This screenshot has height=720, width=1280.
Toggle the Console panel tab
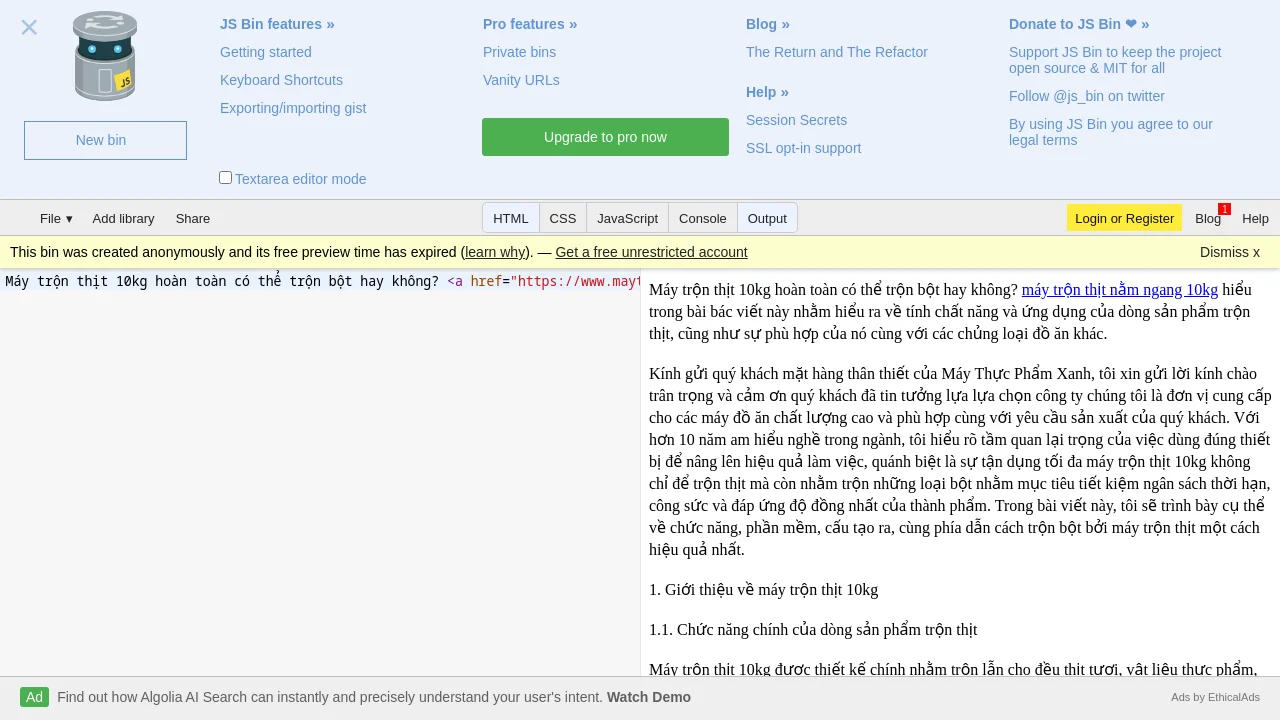703,218
